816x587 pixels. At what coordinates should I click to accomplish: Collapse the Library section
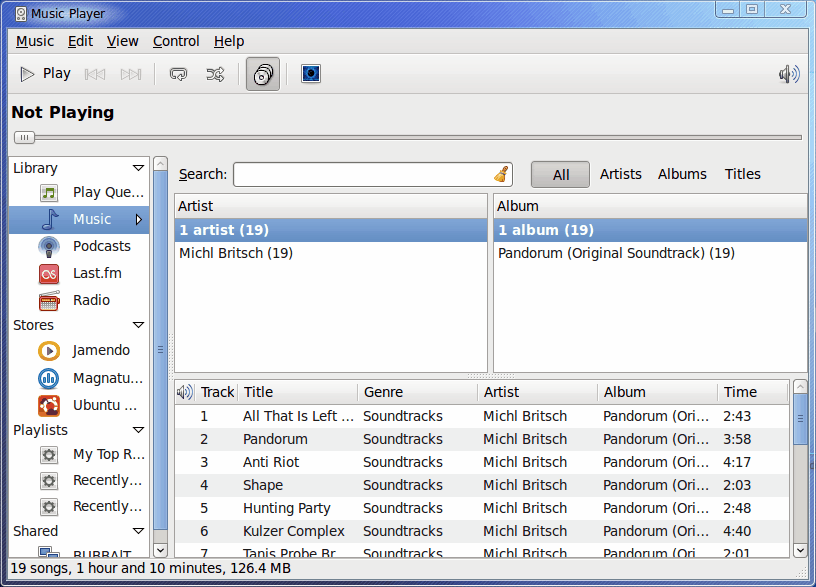pos(138,168)
